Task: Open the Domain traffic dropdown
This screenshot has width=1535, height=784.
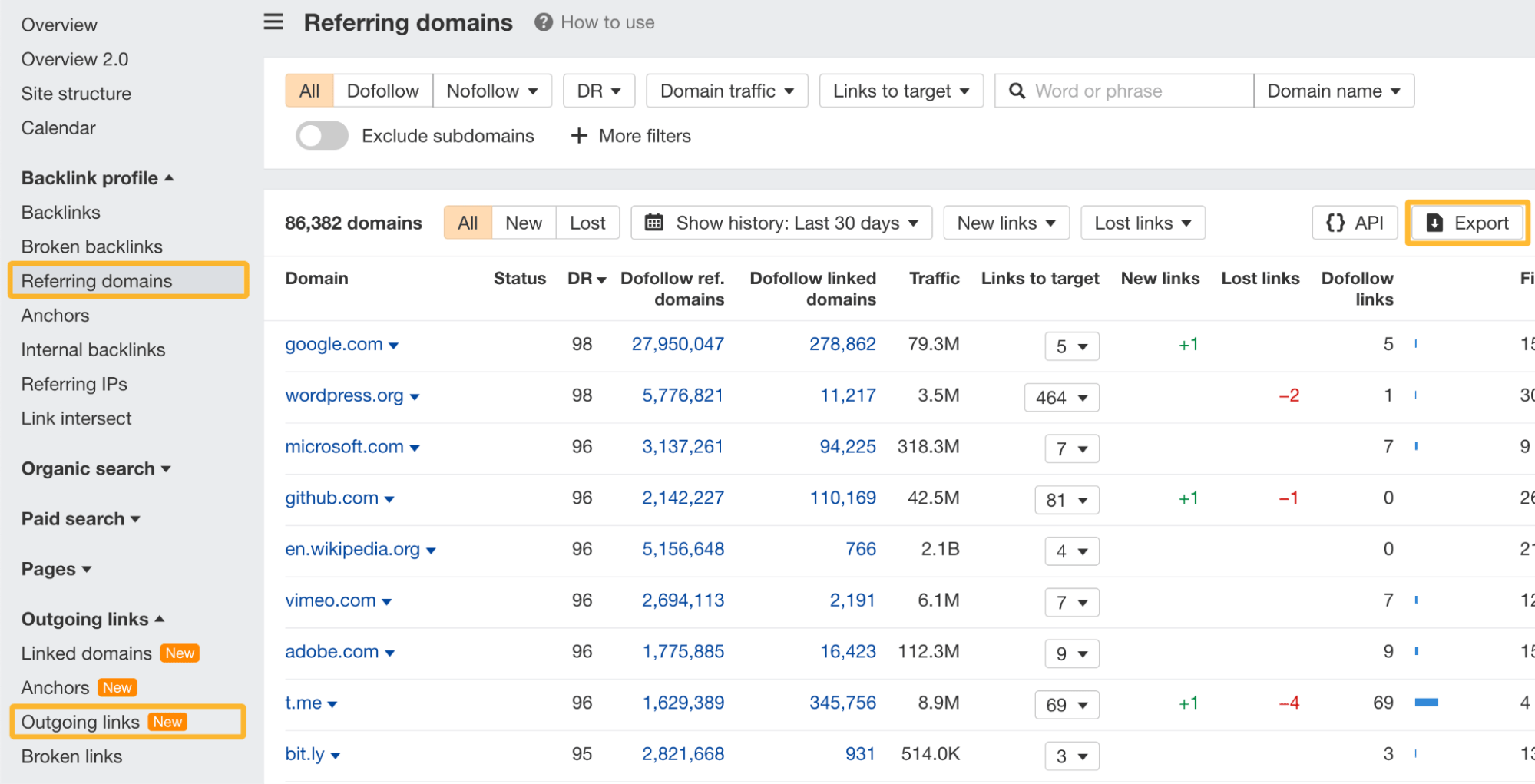Action: click(x=726, y=90)
